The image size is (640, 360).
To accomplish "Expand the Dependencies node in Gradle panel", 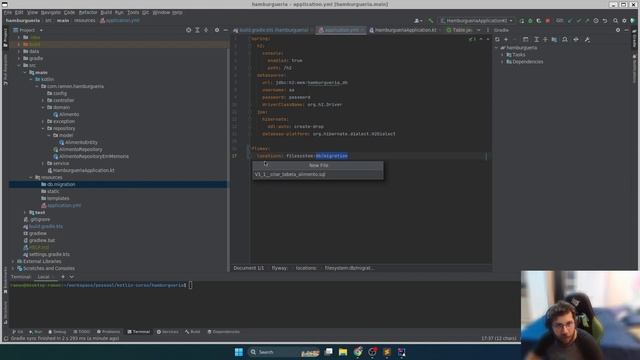I will [502, 62].
